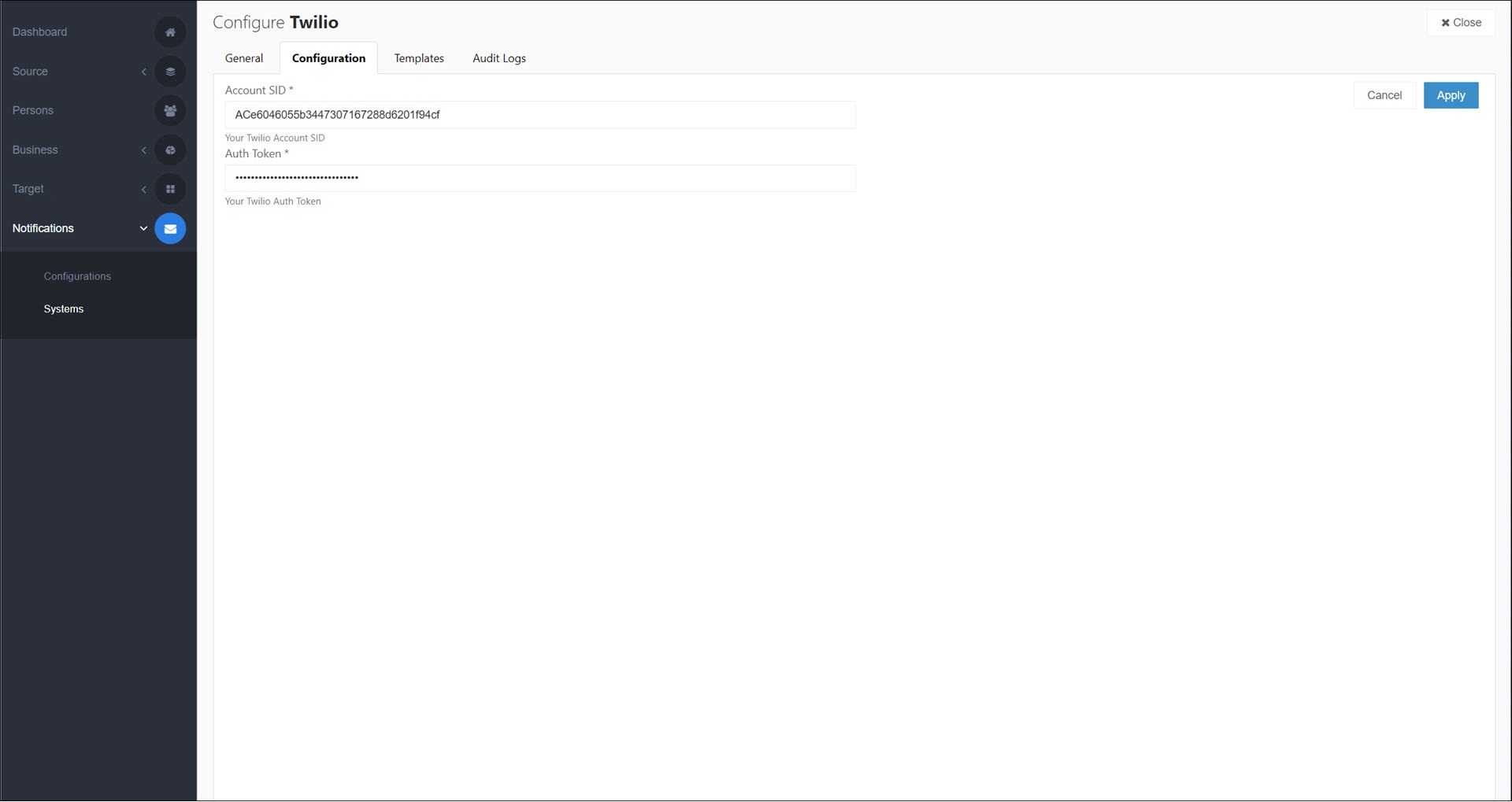Open Configurations under Notifications

(77, 276)
